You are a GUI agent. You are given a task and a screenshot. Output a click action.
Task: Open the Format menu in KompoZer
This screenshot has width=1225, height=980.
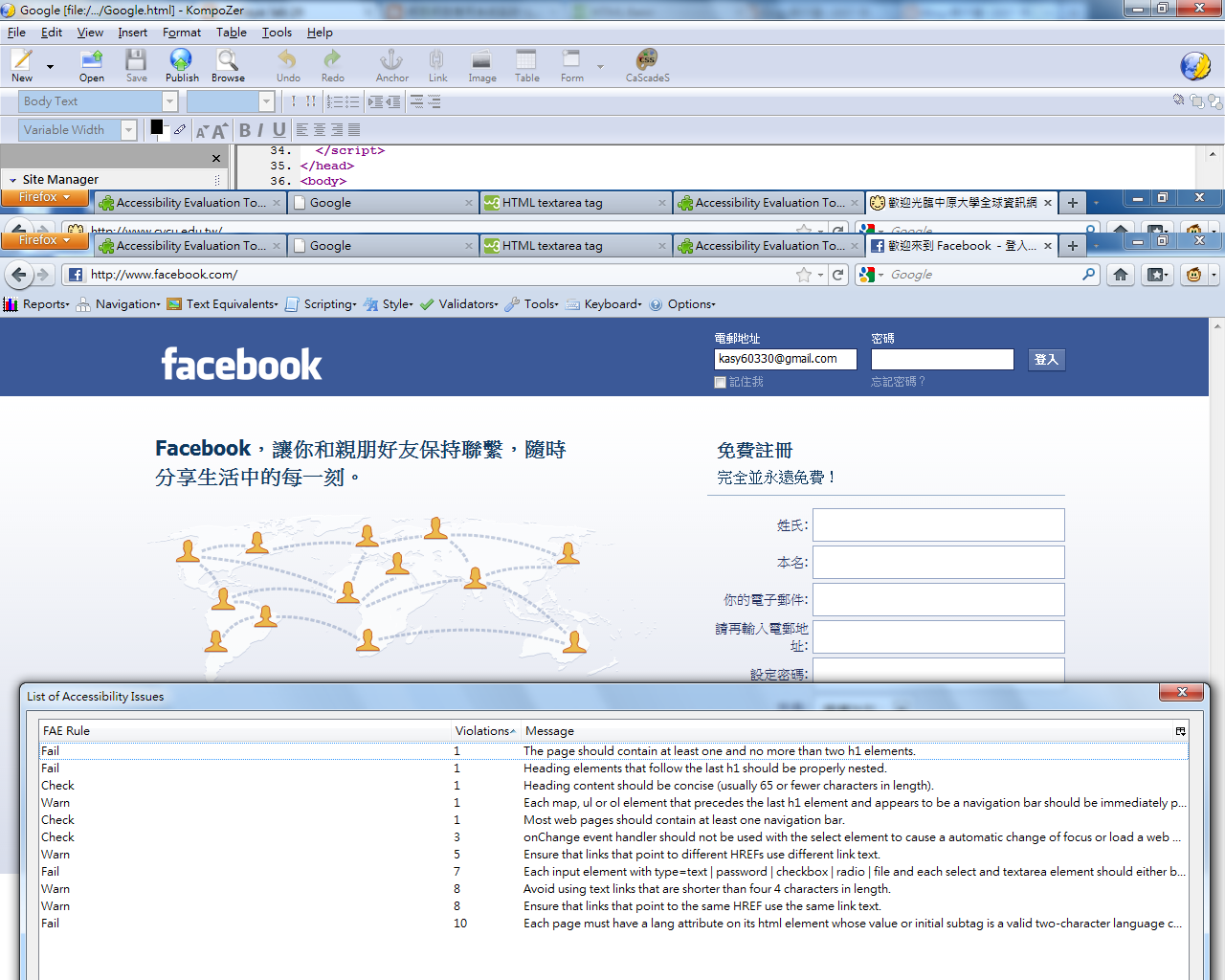(182, 33)
